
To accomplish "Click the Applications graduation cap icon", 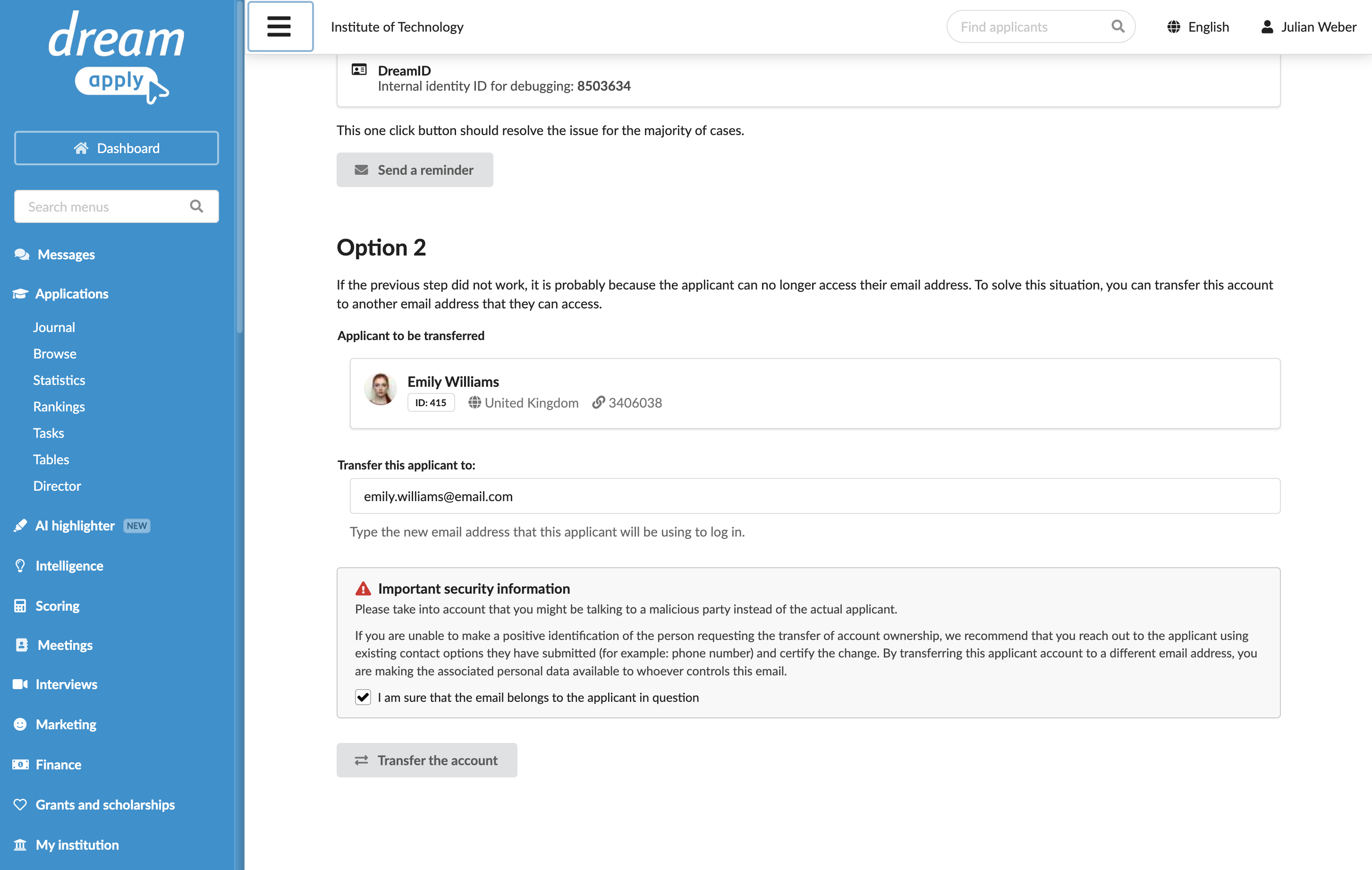I will click(20, 294).
